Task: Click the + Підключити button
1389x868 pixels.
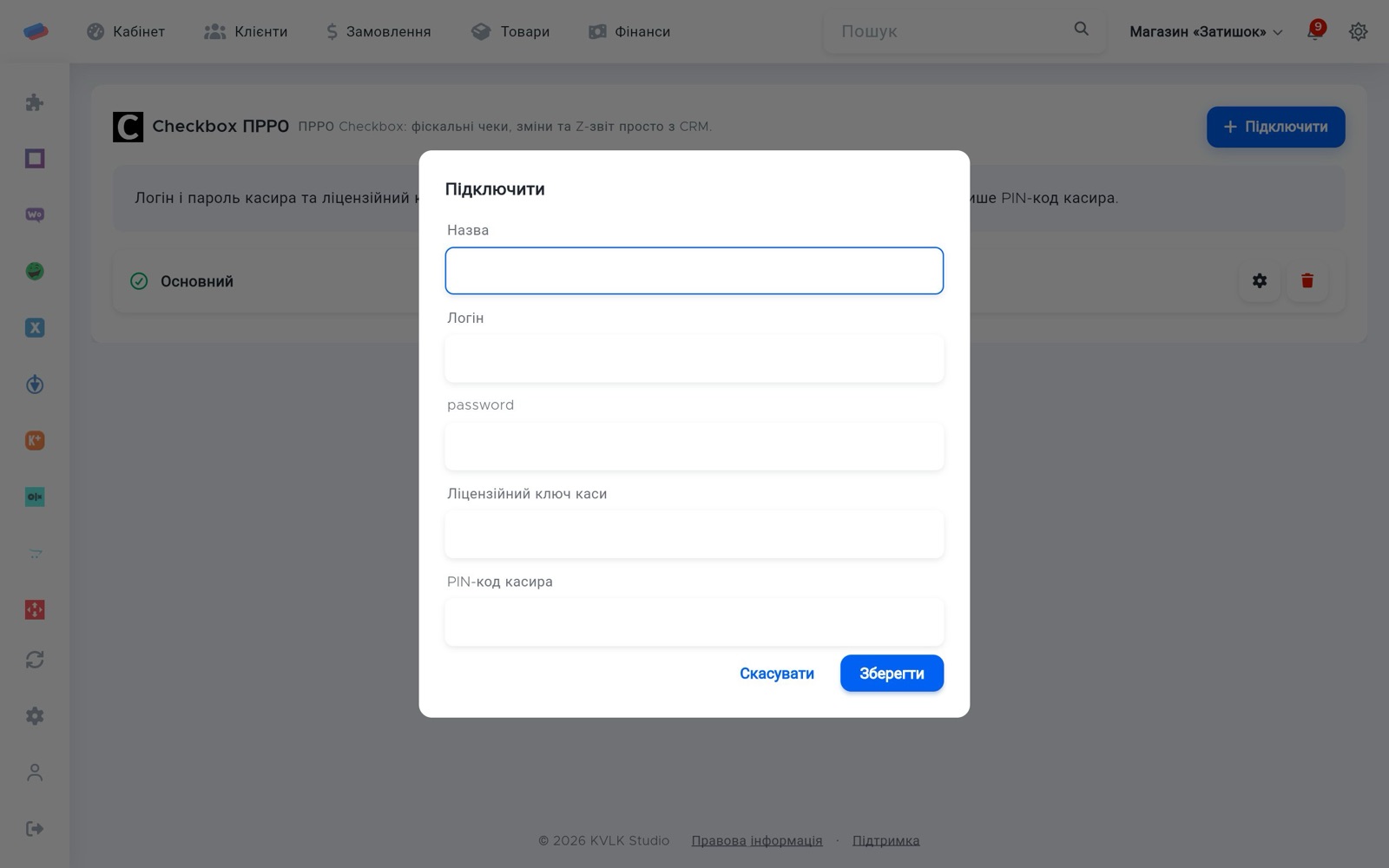Action: coord(1275,127)
